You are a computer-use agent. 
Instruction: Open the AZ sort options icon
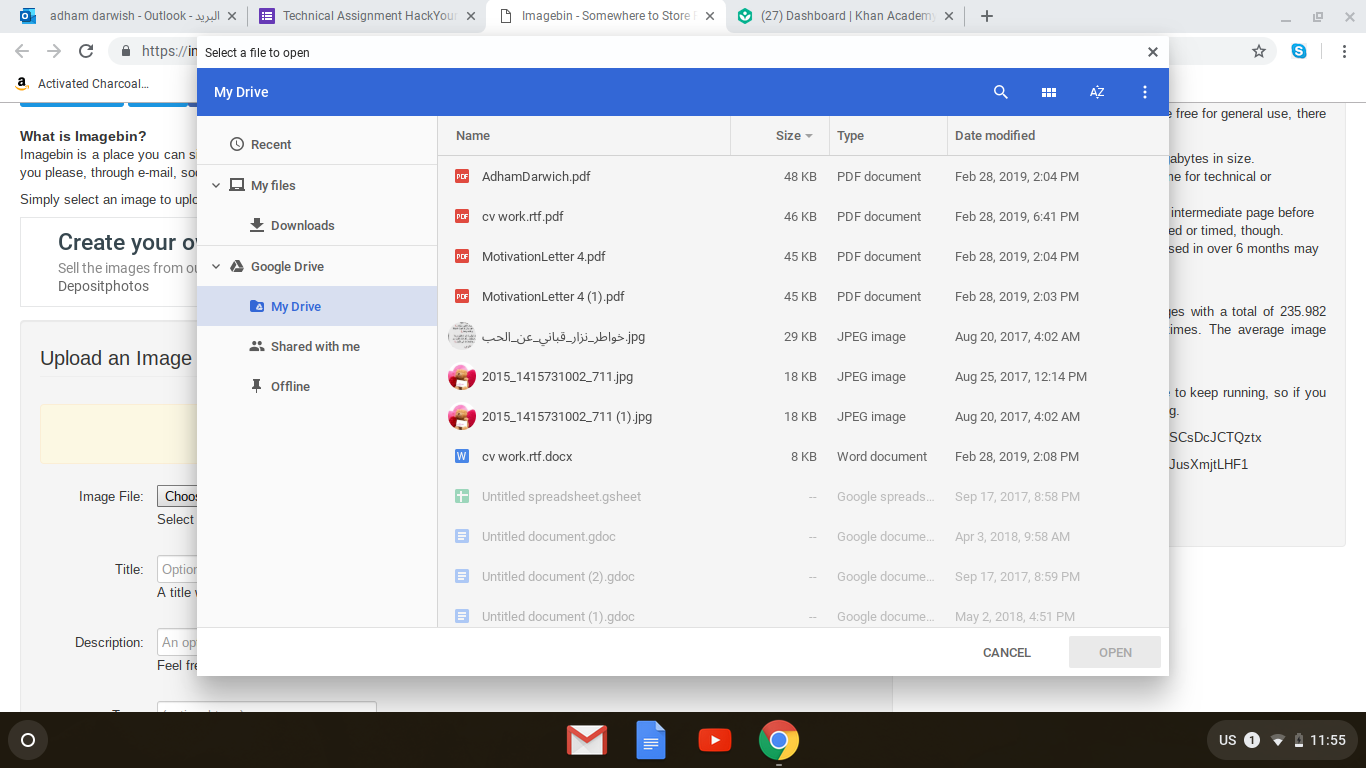point(1097,92)
